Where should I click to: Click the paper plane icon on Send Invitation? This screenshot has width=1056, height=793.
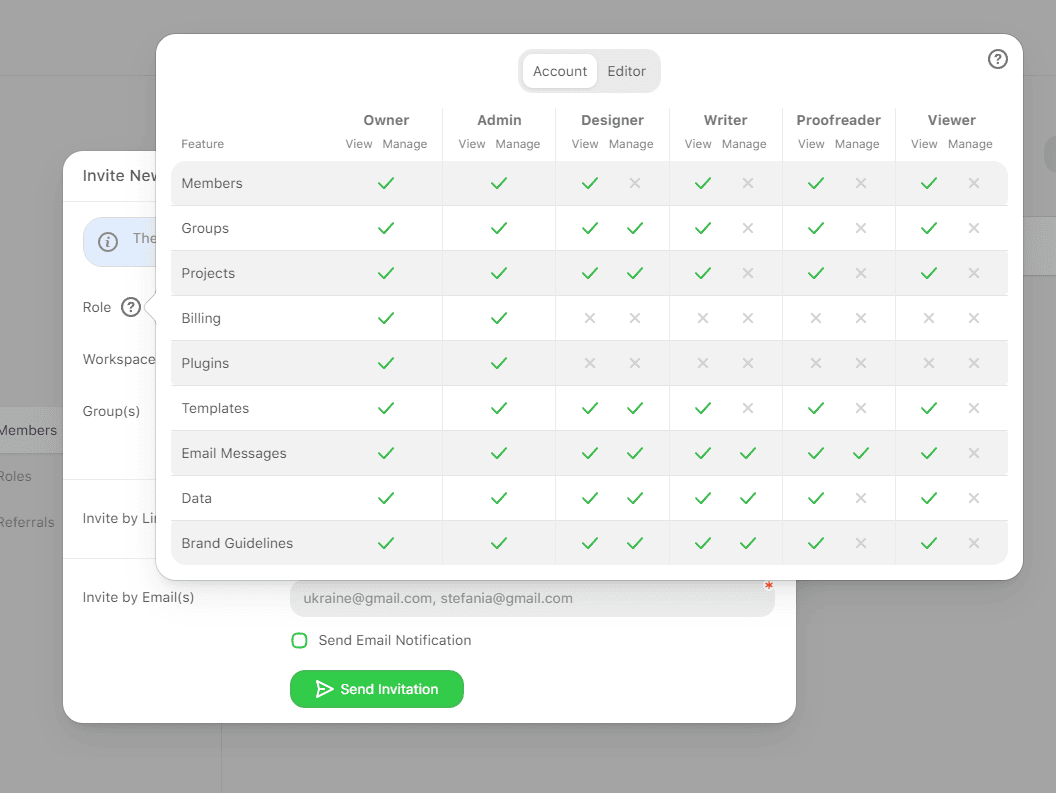[324, 689]
